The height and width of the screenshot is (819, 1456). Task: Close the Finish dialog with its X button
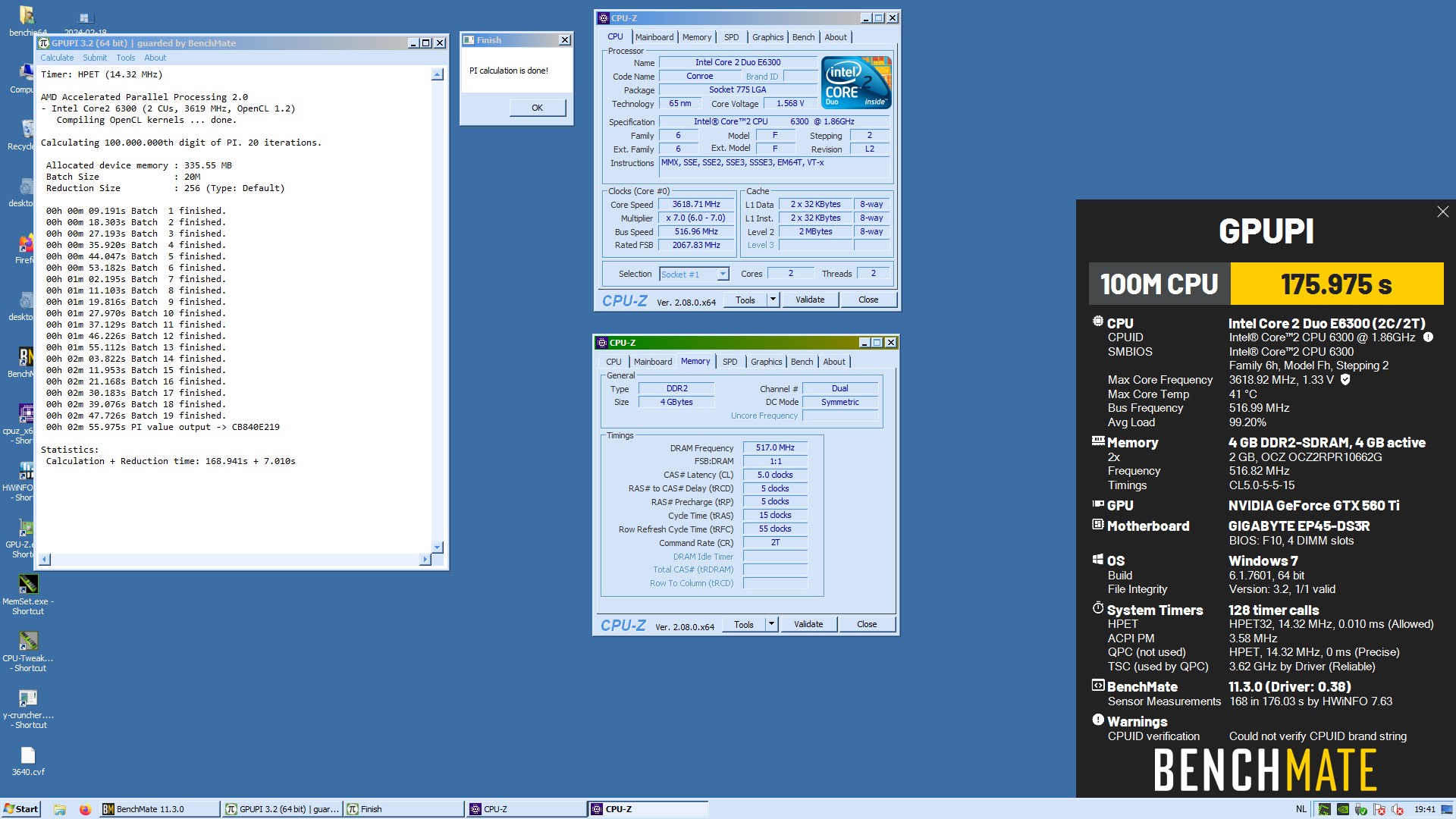(565, 40)
